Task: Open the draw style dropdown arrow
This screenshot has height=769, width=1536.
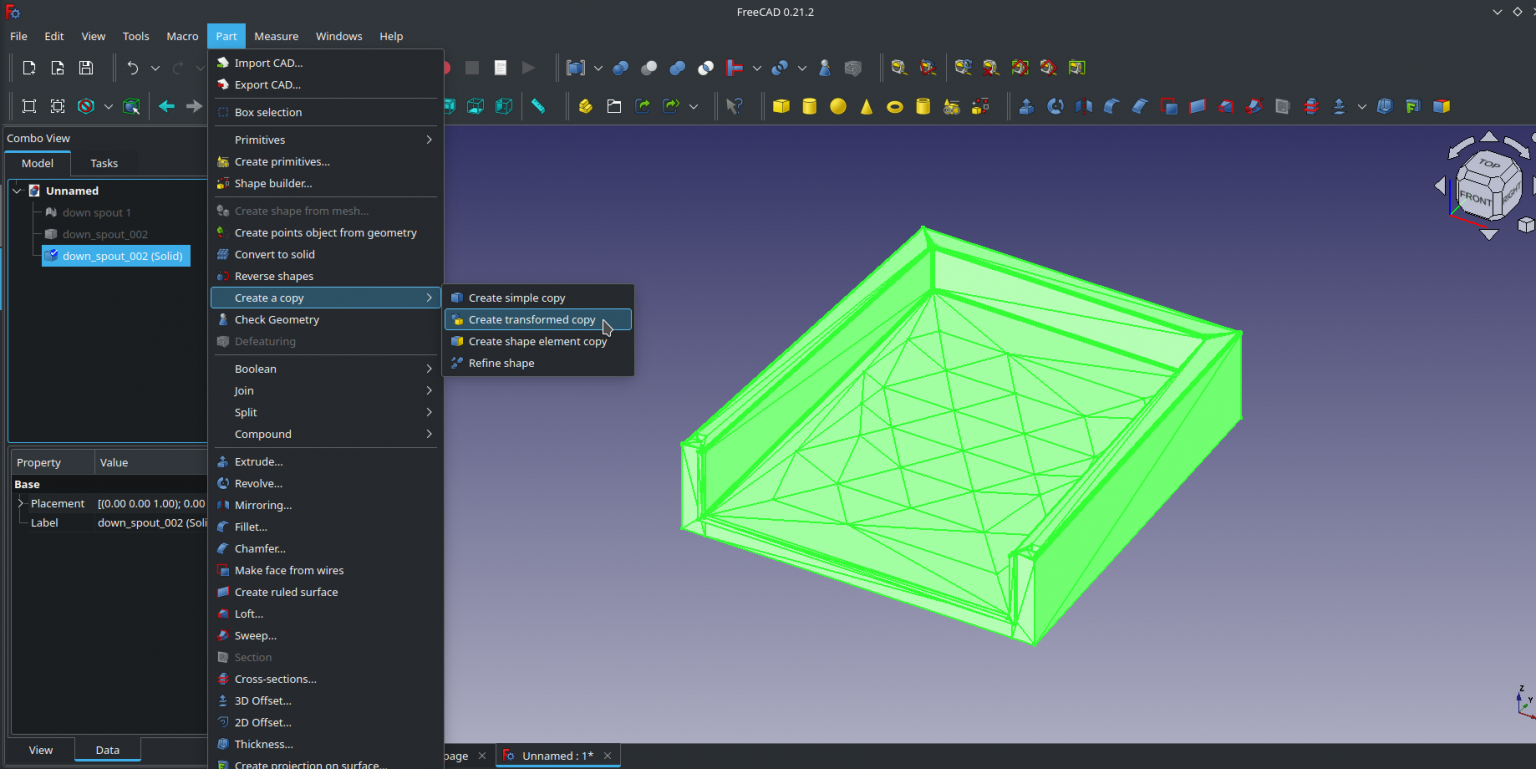Action: (x=108, y=106)
